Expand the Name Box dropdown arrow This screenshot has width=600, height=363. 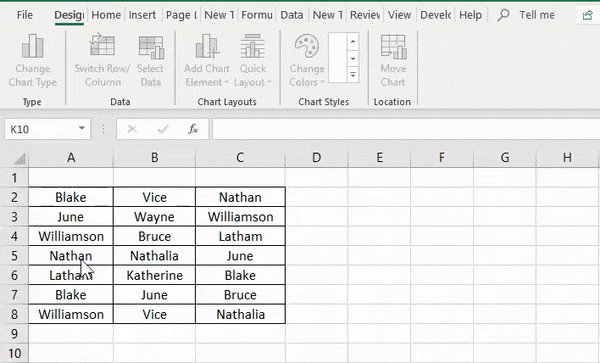pos(82,129)
